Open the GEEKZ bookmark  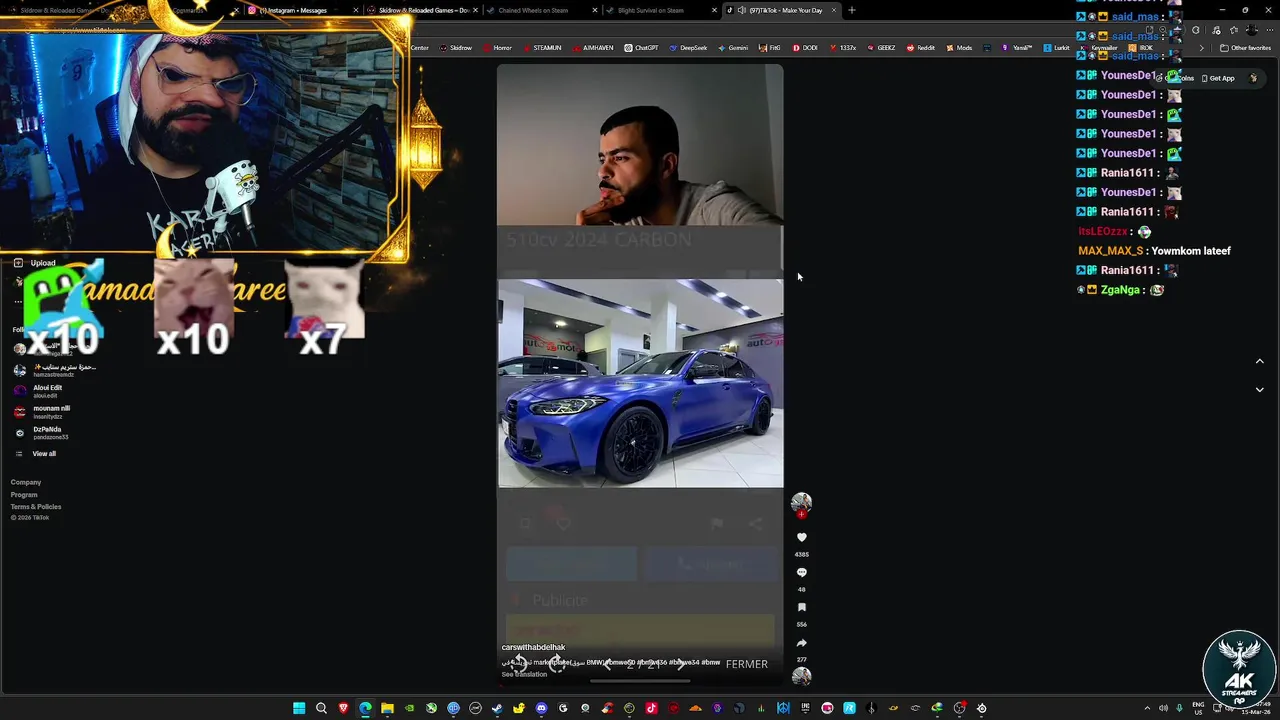[881, 48]
